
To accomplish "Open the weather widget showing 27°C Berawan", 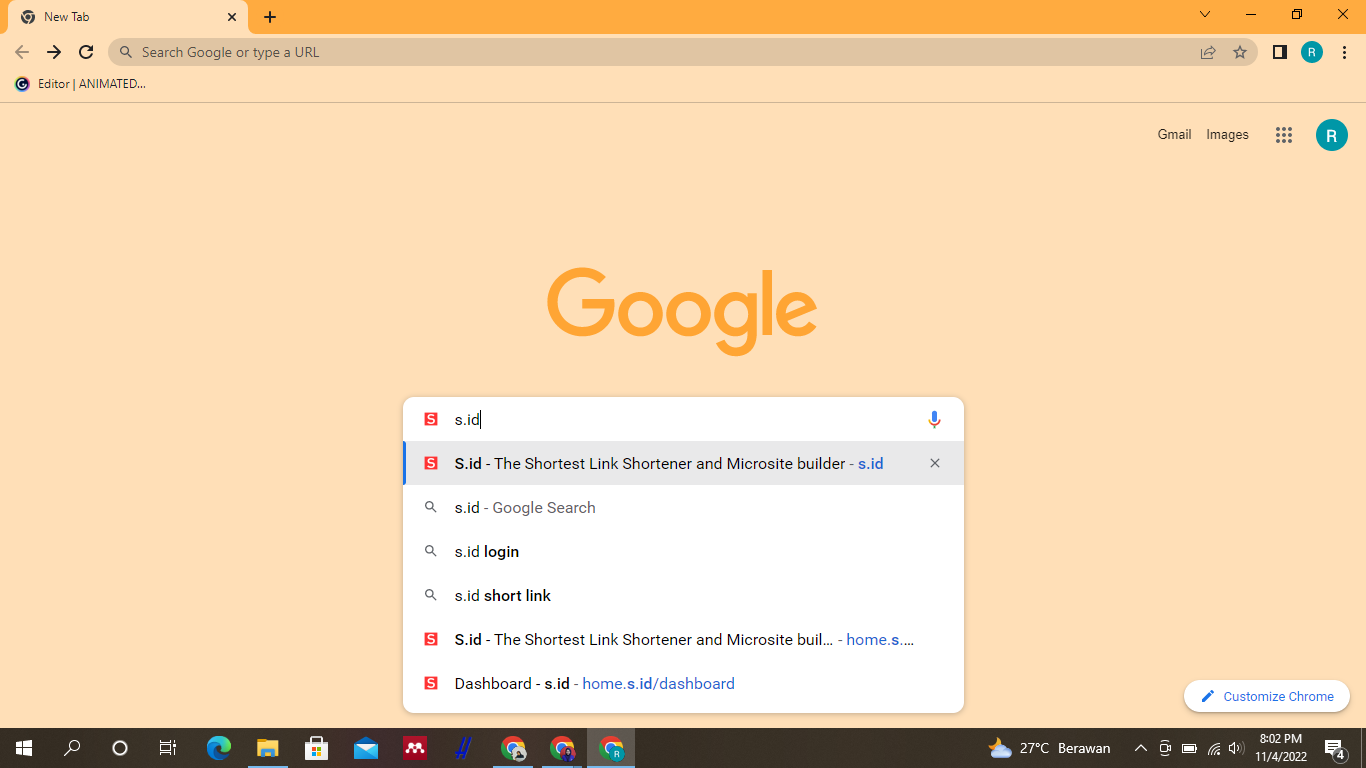I will coord(1050,748).
